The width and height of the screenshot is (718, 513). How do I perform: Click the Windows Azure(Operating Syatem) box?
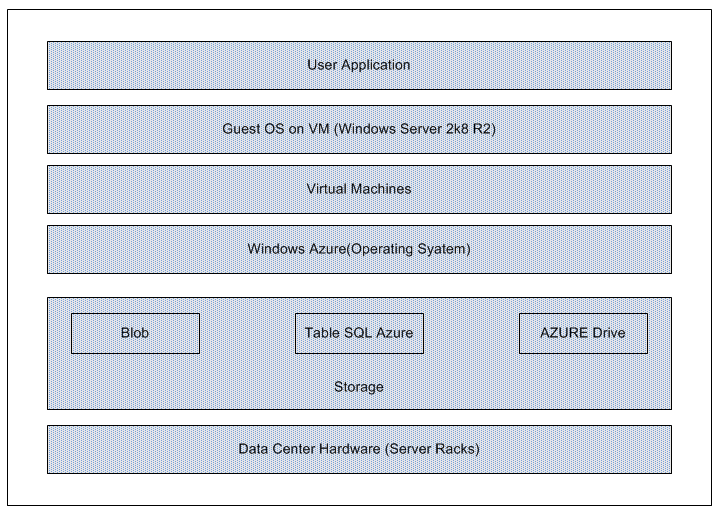[x=359, y=250]
